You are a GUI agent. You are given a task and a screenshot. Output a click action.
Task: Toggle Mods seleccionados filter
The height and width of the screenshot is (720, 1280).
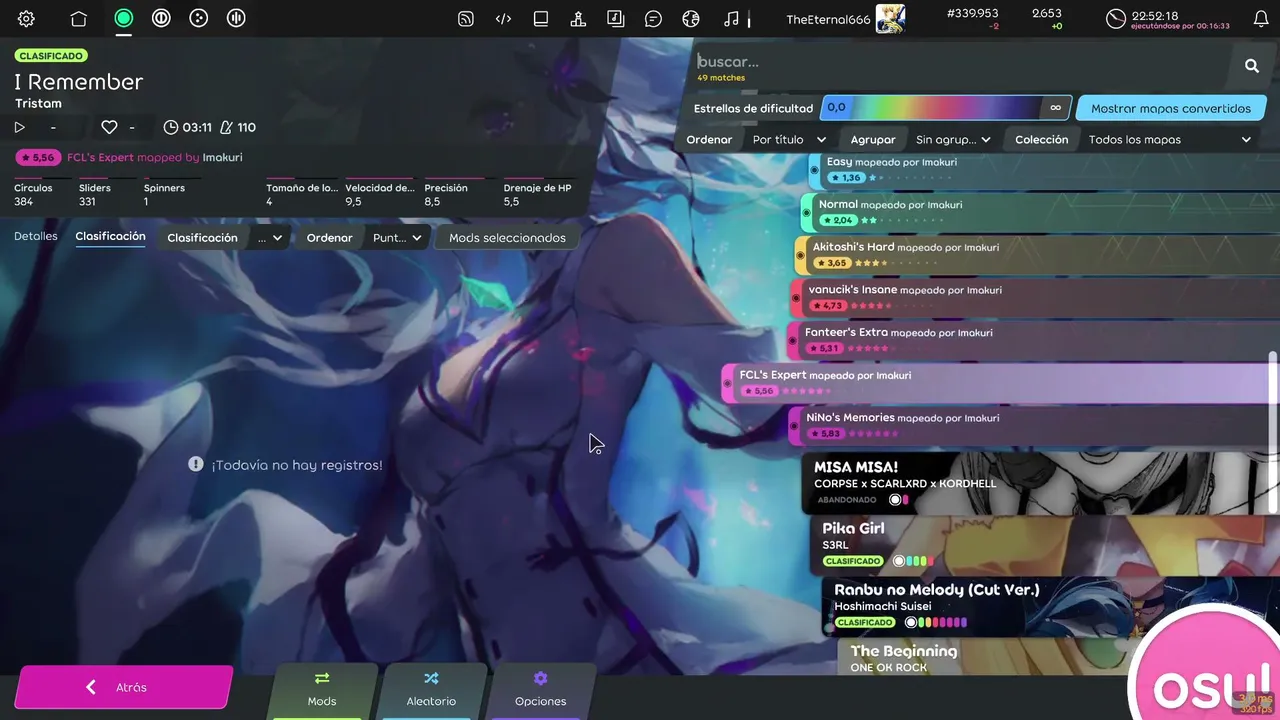[507, 238]
